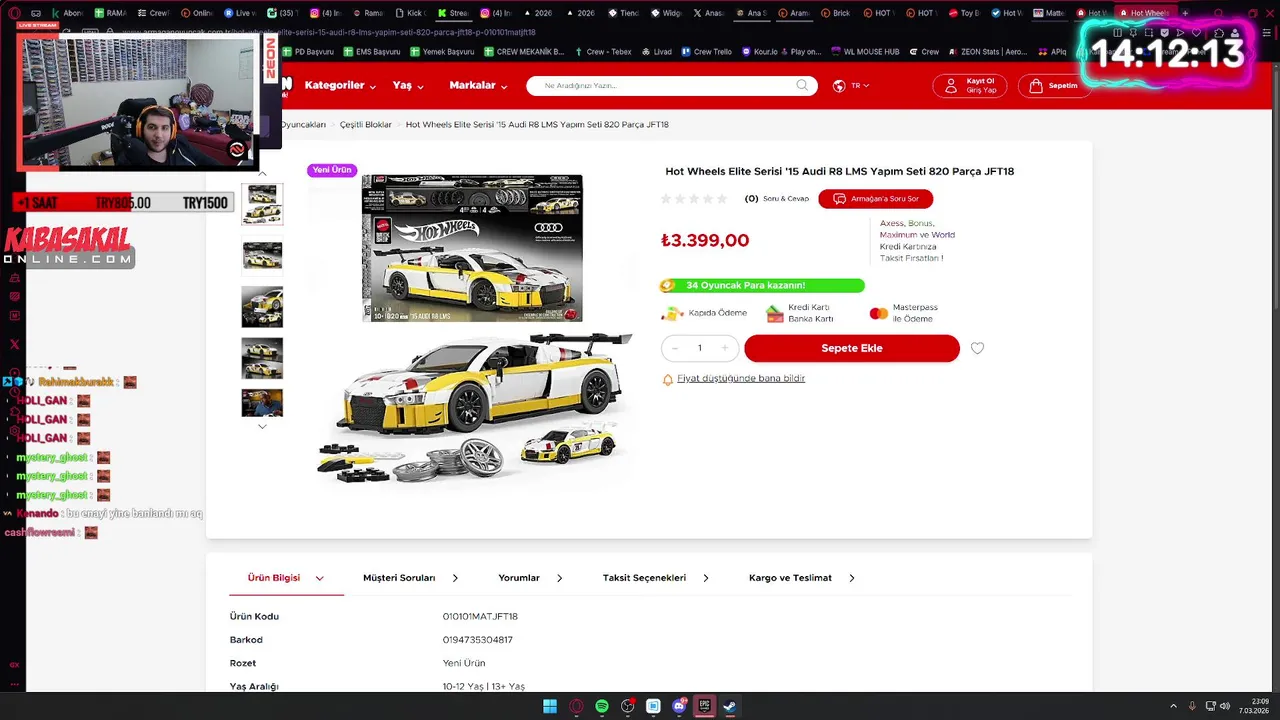Expand the chevron beside Yorumlar
This screenshot has width=1280, height=720.
click(x=559, y=578)
